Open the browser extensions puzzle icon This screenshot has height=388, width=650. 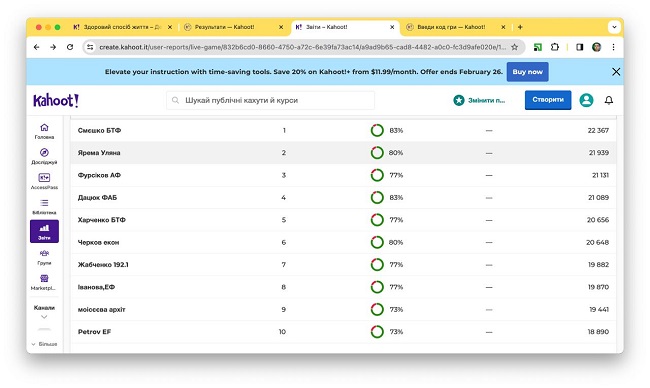tap(555, 47)
